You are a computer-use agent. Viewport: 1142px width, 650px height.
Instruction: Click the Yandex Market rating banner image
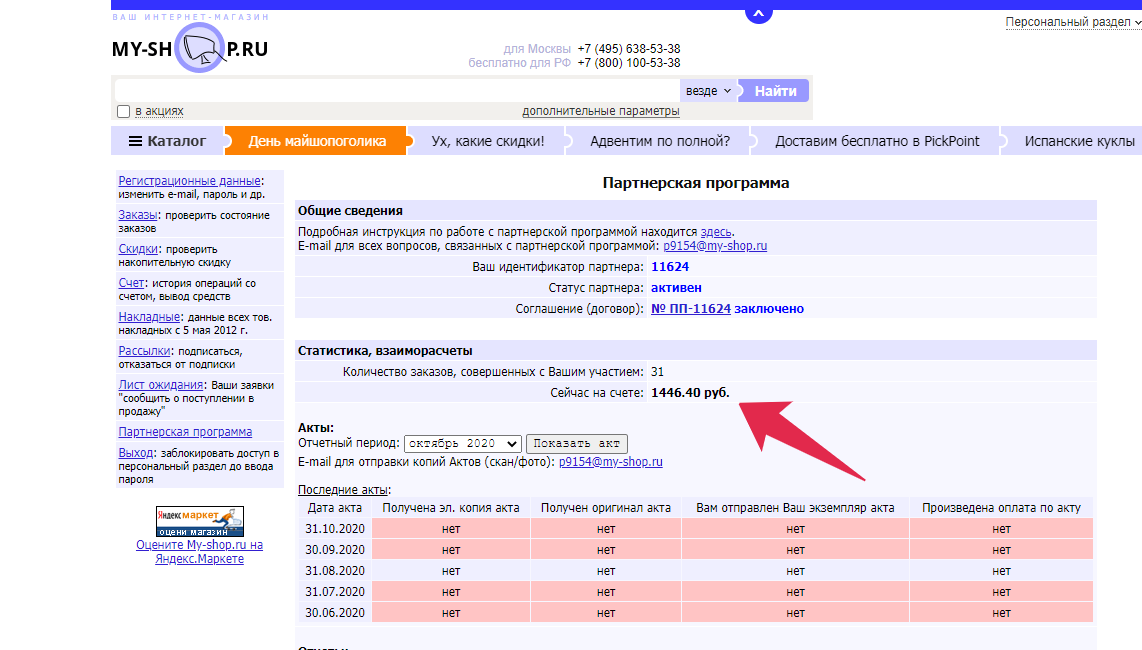pyautogui.click(x=200, y=521)
